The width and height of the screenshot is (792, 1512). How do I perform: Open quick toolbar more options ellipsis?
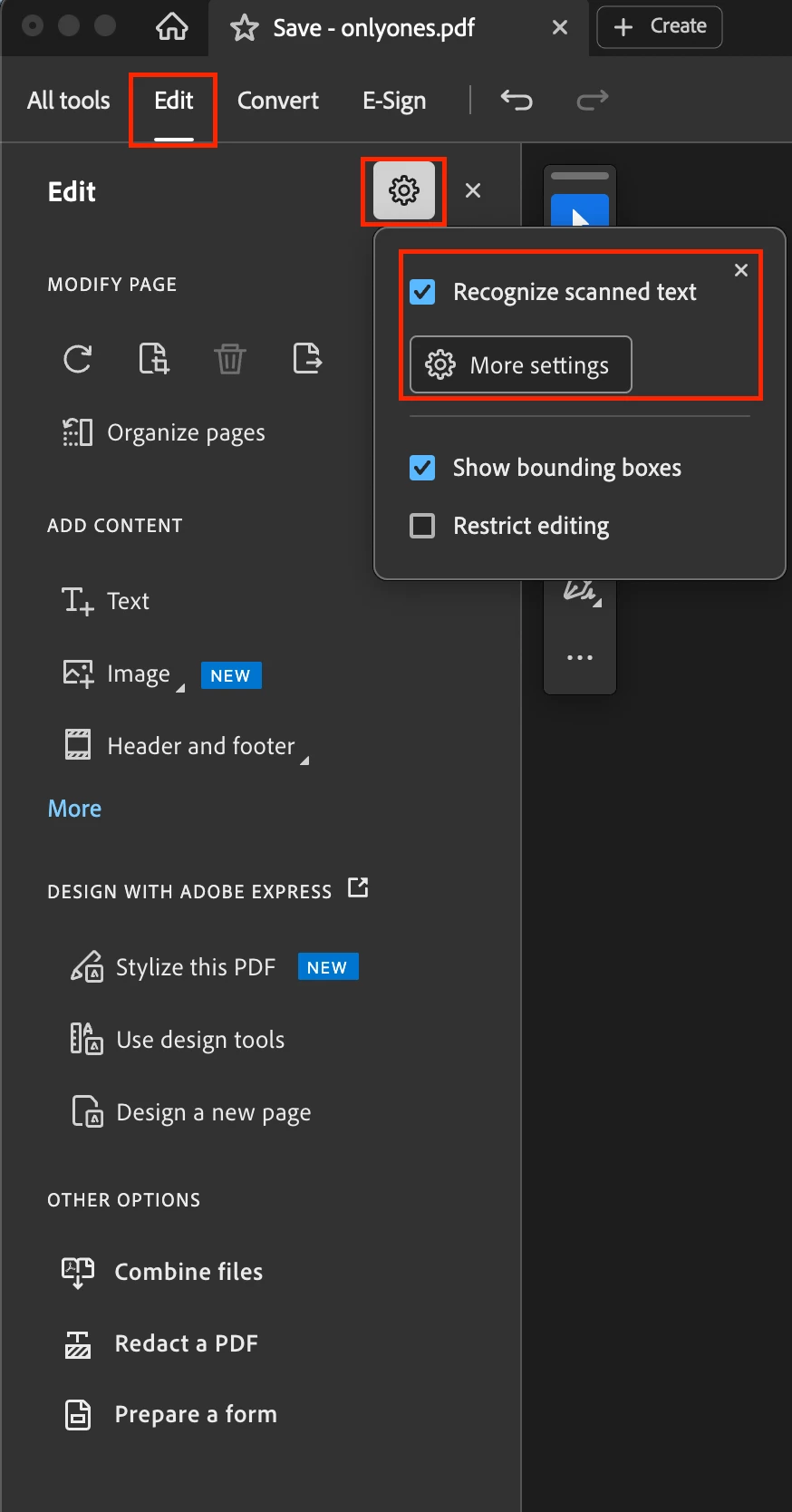click(x=580, y=657)
